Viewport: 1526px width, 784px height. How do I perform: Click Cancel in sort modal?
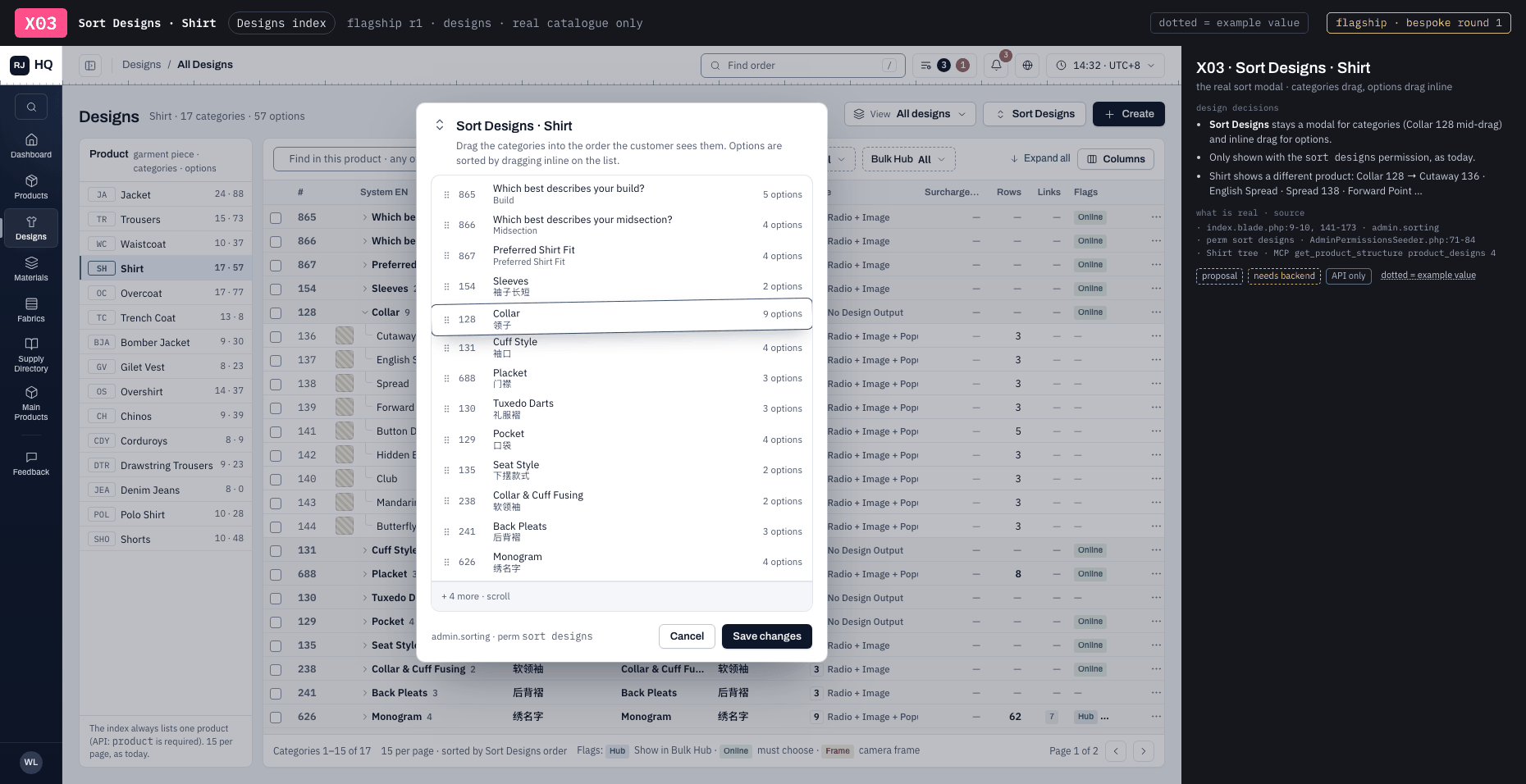tap(687, 636)
